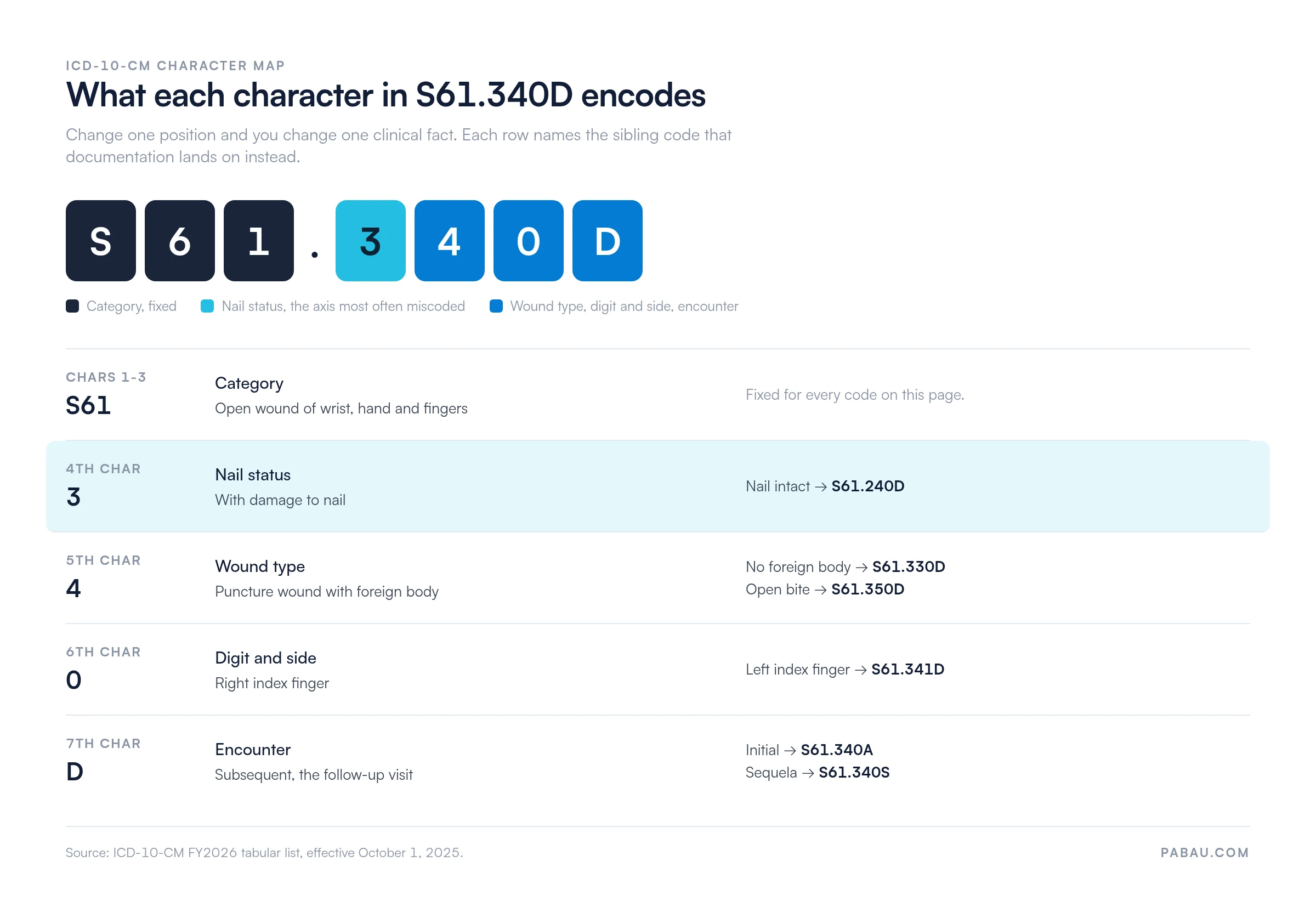Image resolution: width=1316 pixels, height=918 pixels.
Task: Click the blue Wound type legend swatch
Action: (x=496, y=306)
